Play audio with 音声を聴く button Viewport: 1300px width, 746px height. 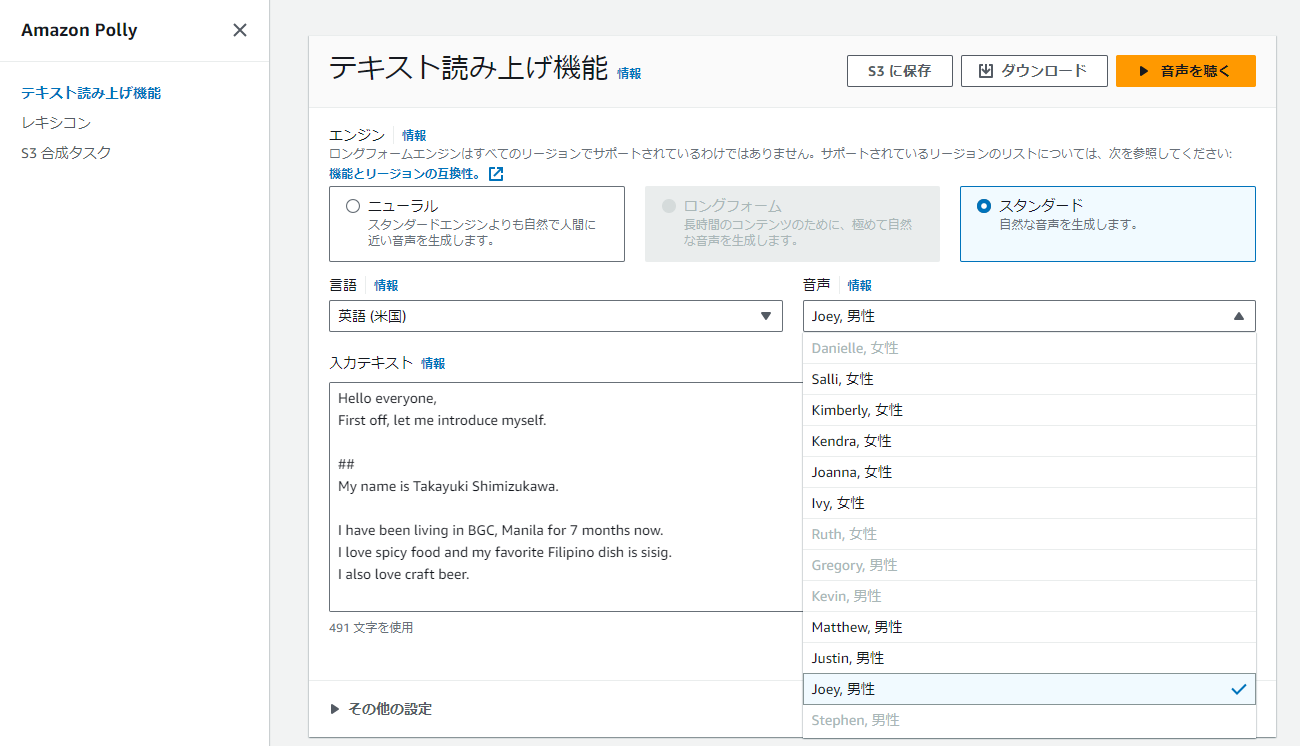[x=1186, y=71]
